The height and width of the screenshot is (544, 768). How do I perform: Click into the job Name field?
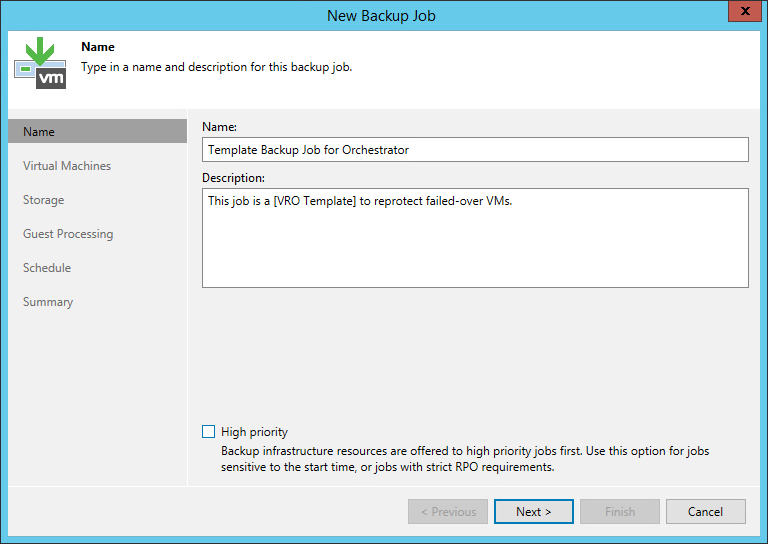(475, 150)
